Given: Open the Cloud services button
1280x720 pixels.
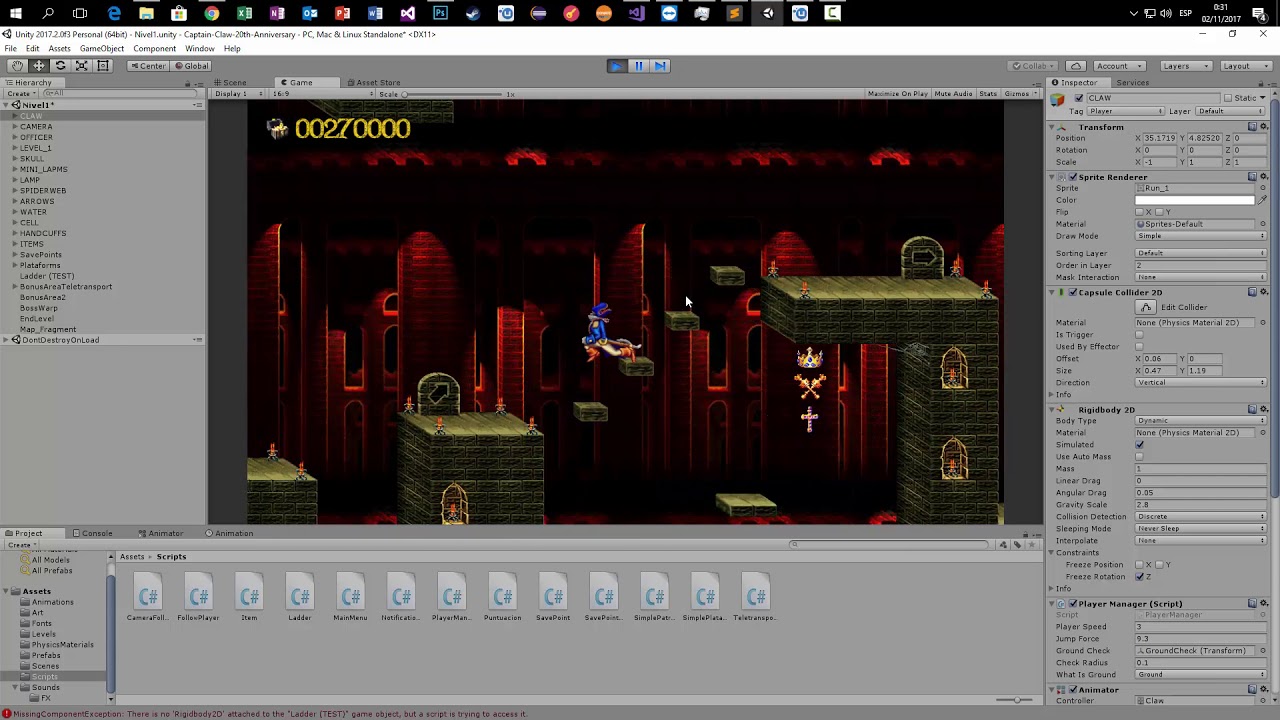Looking at the screenshot, I should (1075, 66).
